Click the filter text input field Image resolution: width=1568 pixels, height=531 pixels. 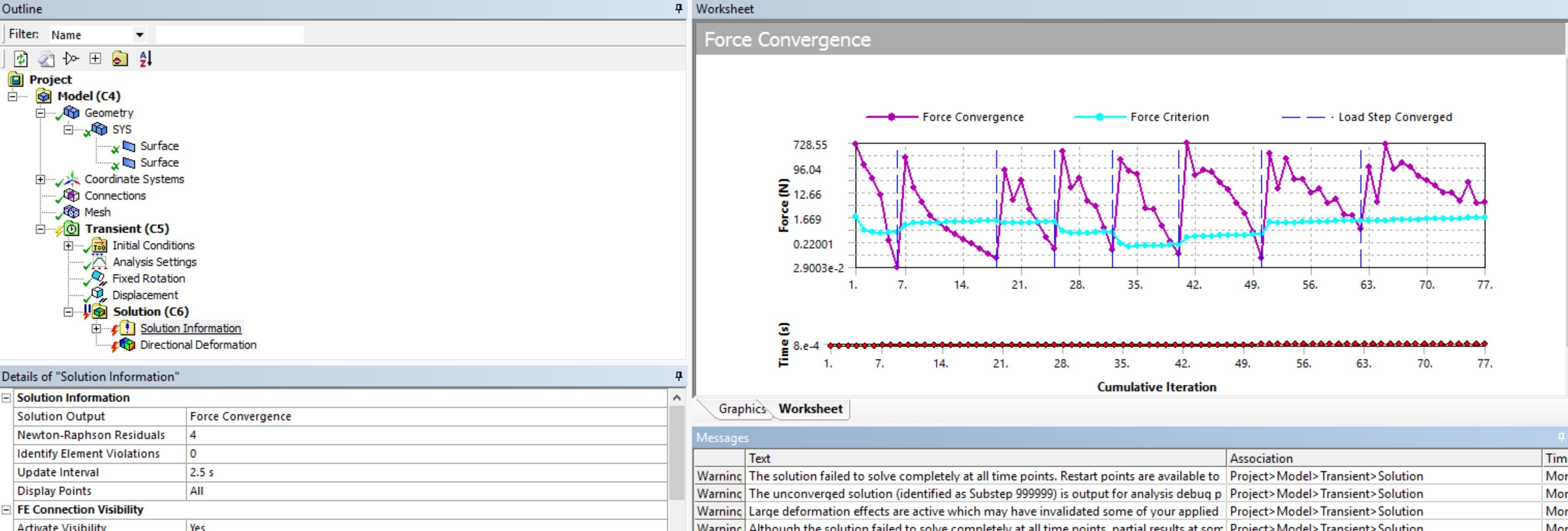pos(229,35)
